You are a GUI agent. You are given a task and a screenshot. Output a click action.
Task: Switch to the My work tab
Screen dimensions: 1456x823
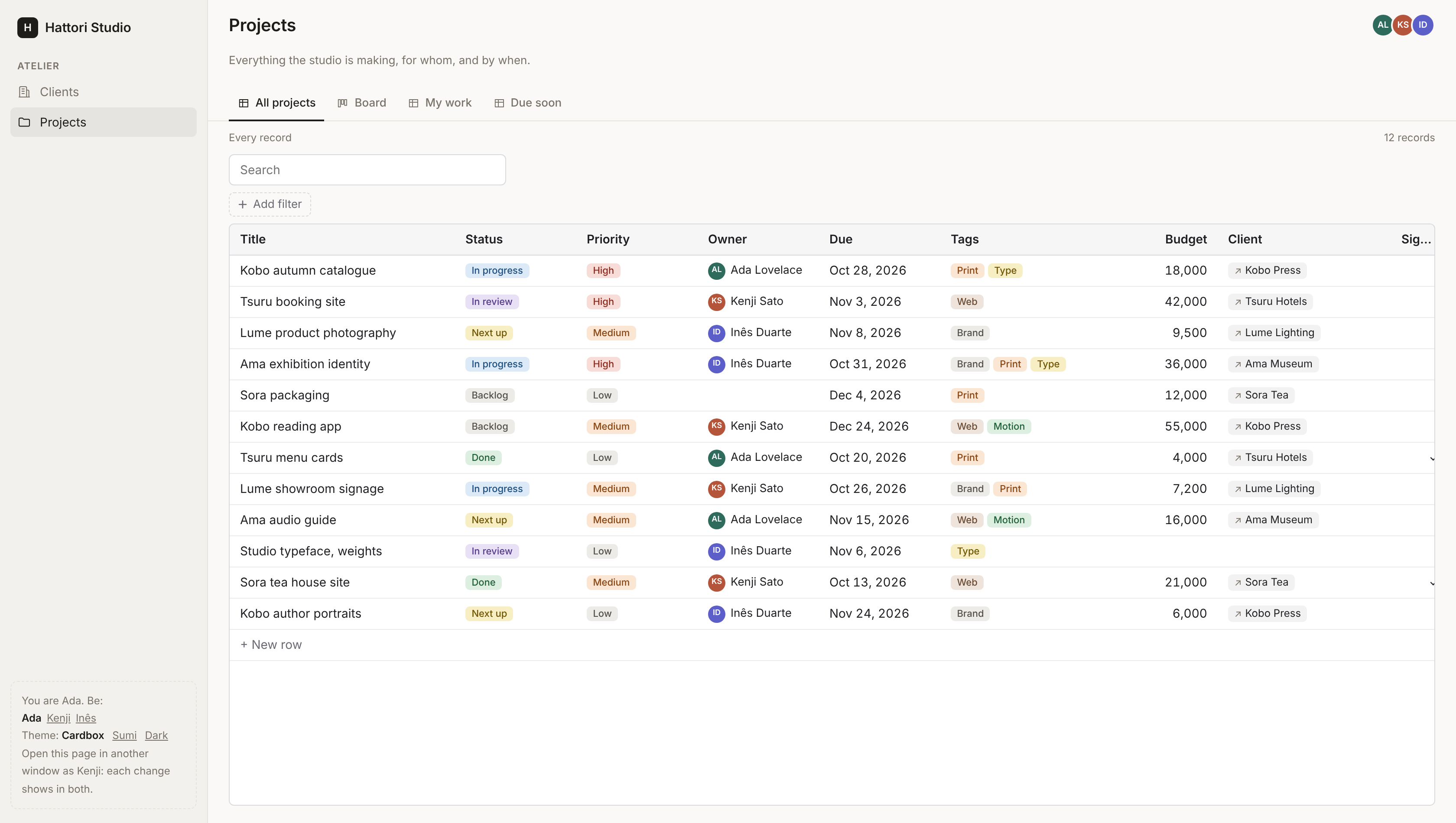click(x=440, y=103)
